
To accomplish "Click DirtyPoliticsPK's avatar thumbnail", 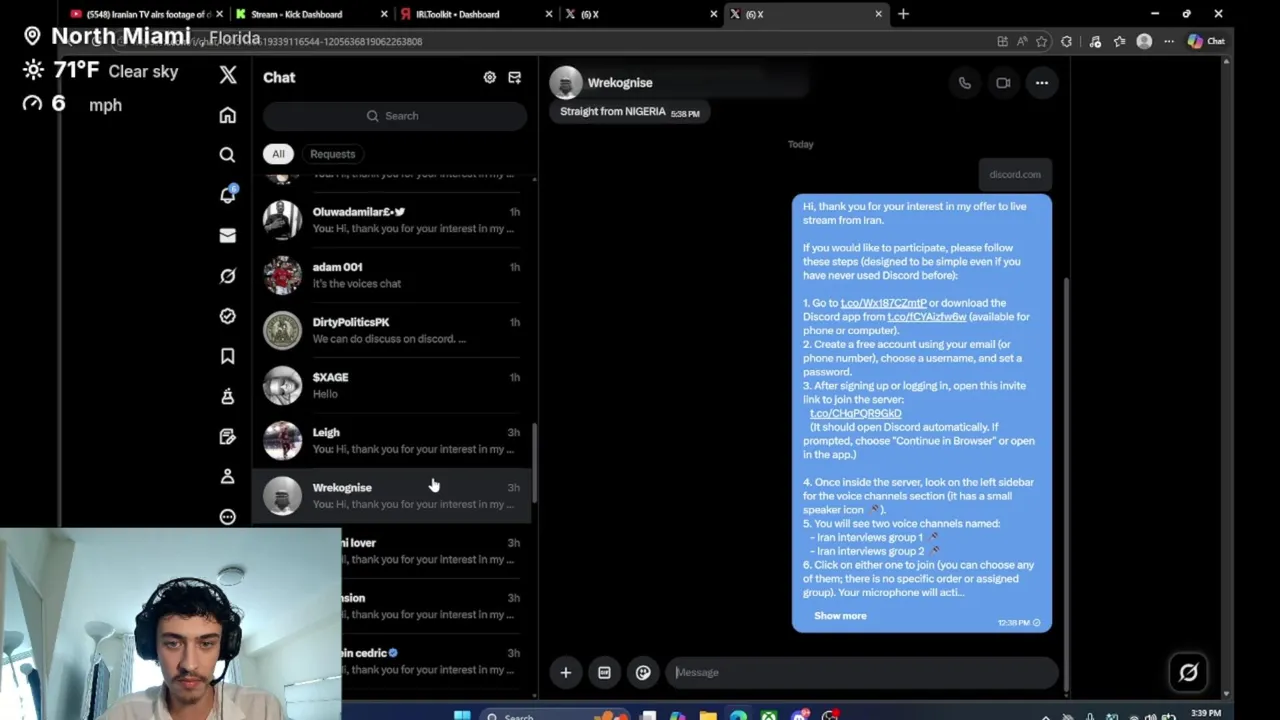I will (282, 330).
